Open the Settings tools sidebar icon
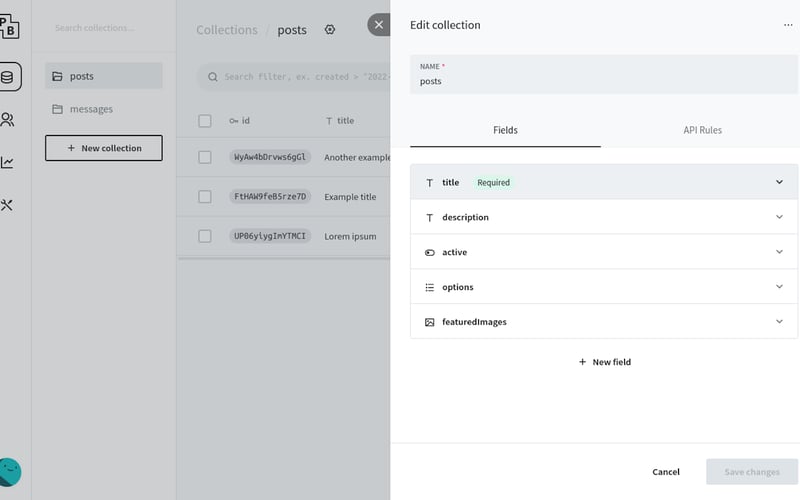 click(7, 205)
